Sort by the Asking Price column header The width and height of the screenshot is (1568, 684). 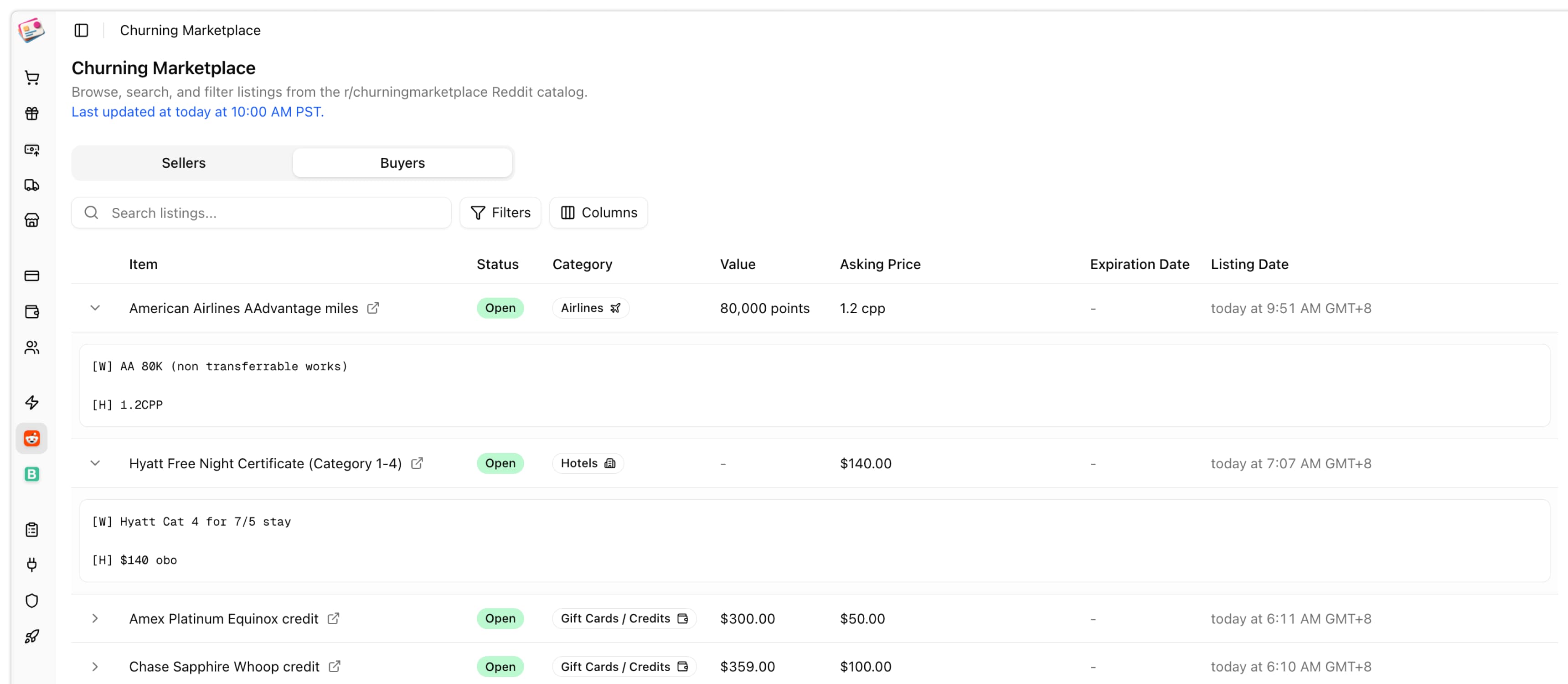point(880,264)
